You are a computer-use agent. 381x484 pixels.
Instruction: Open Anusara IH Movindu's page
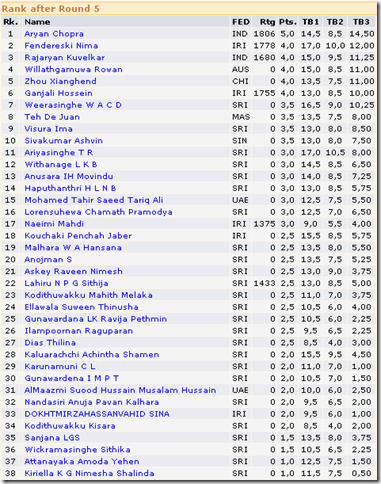click(x=69, y=176)
